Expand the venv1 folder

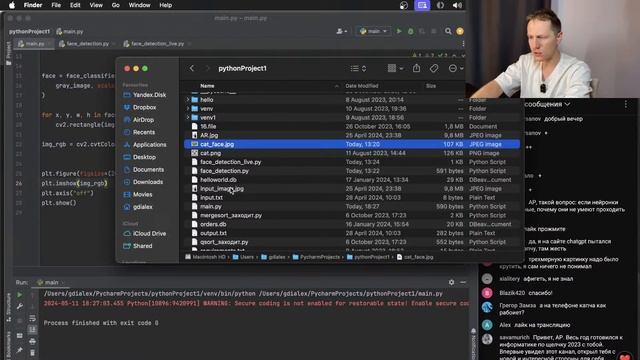pyautogui.click(x=188, y=118)
